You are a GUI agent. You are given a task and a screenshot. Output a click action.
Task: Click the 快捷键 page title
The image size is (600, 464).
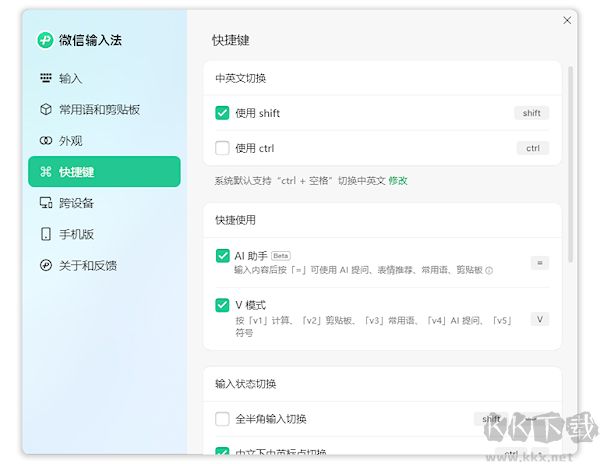pos(231,40)
